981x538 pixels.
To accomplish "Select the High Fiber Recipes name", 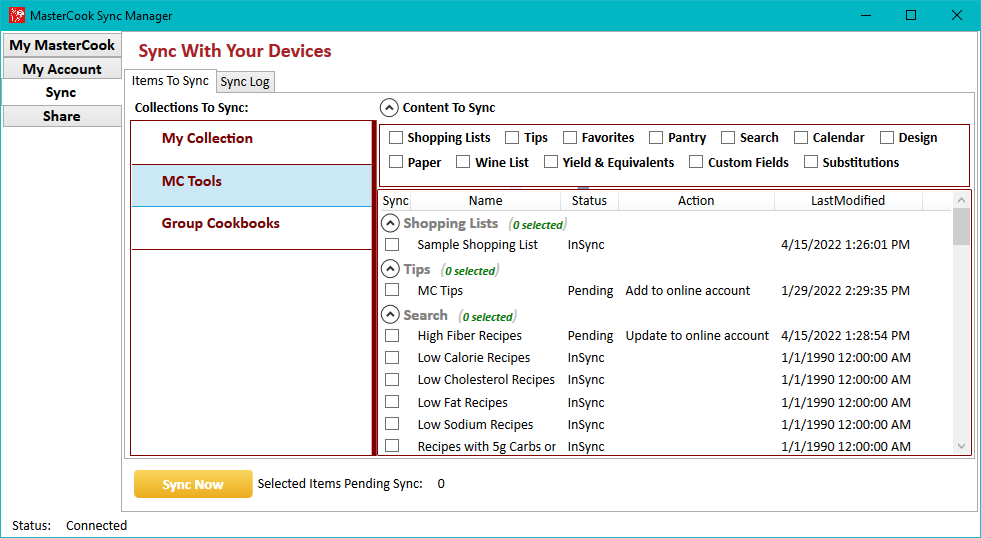I will pos(469,336).
